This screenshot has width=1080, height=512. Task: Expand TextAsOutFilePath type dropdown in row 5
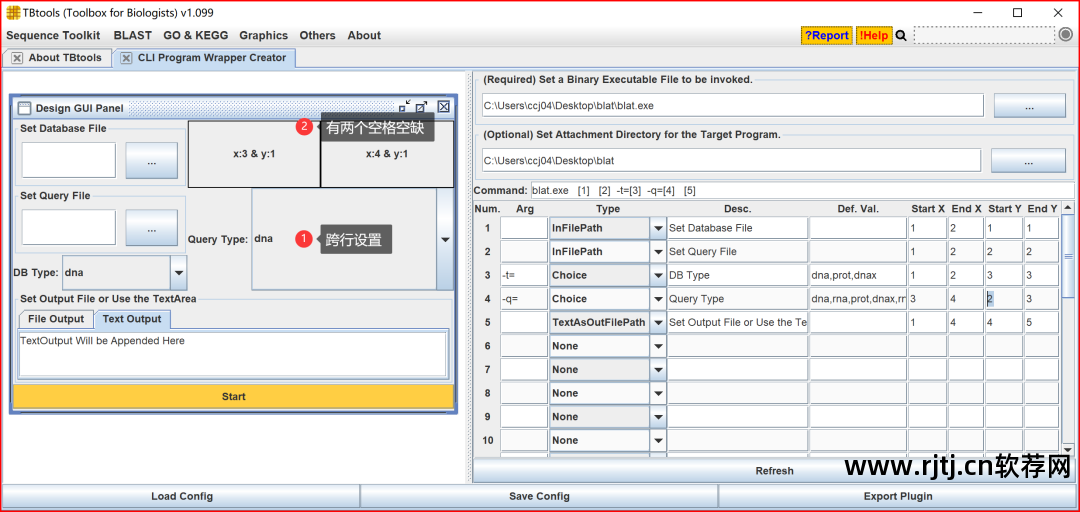658,322
